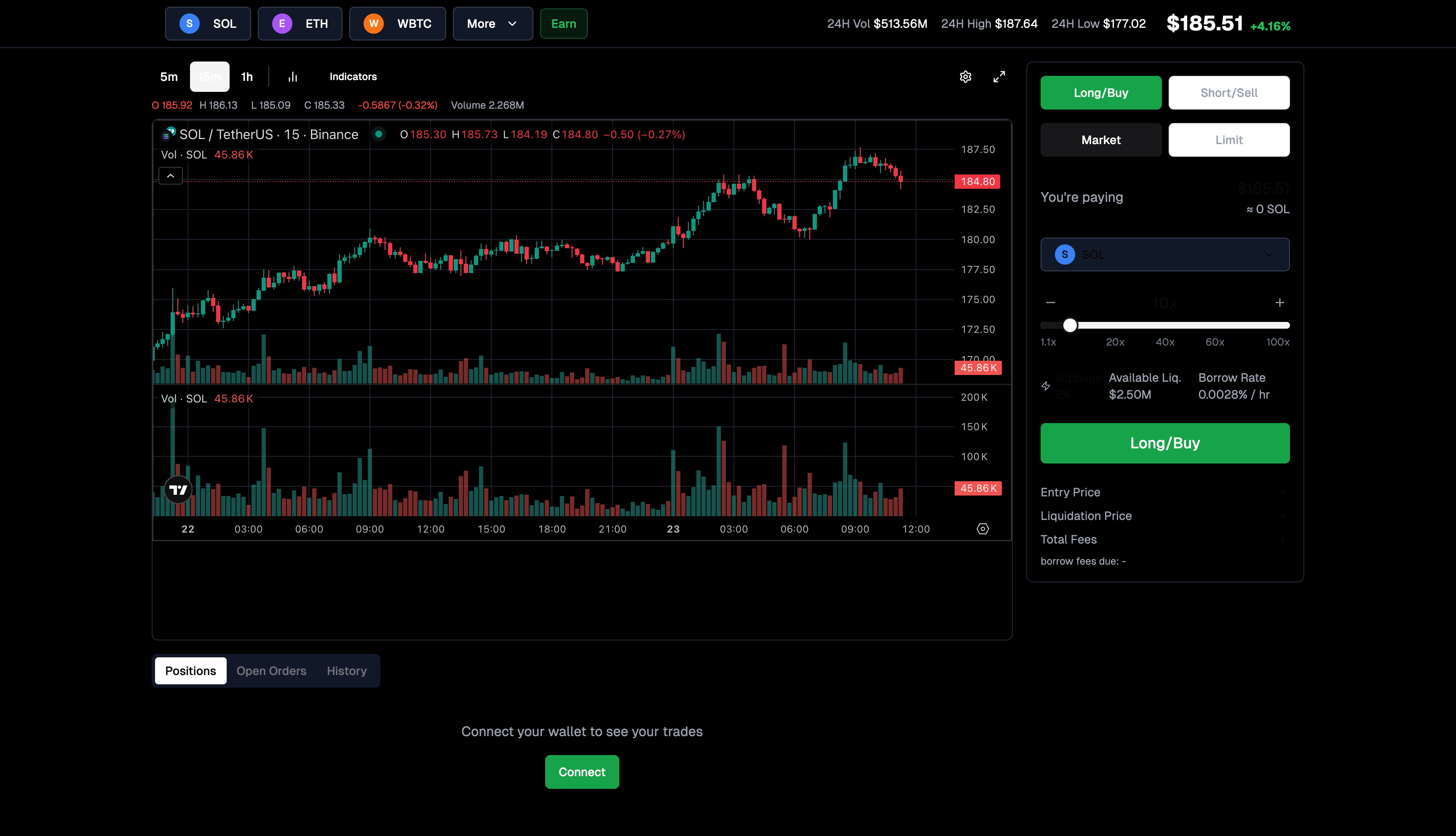
Task: Click the 184.80 price label on axis
Action: 977,182
